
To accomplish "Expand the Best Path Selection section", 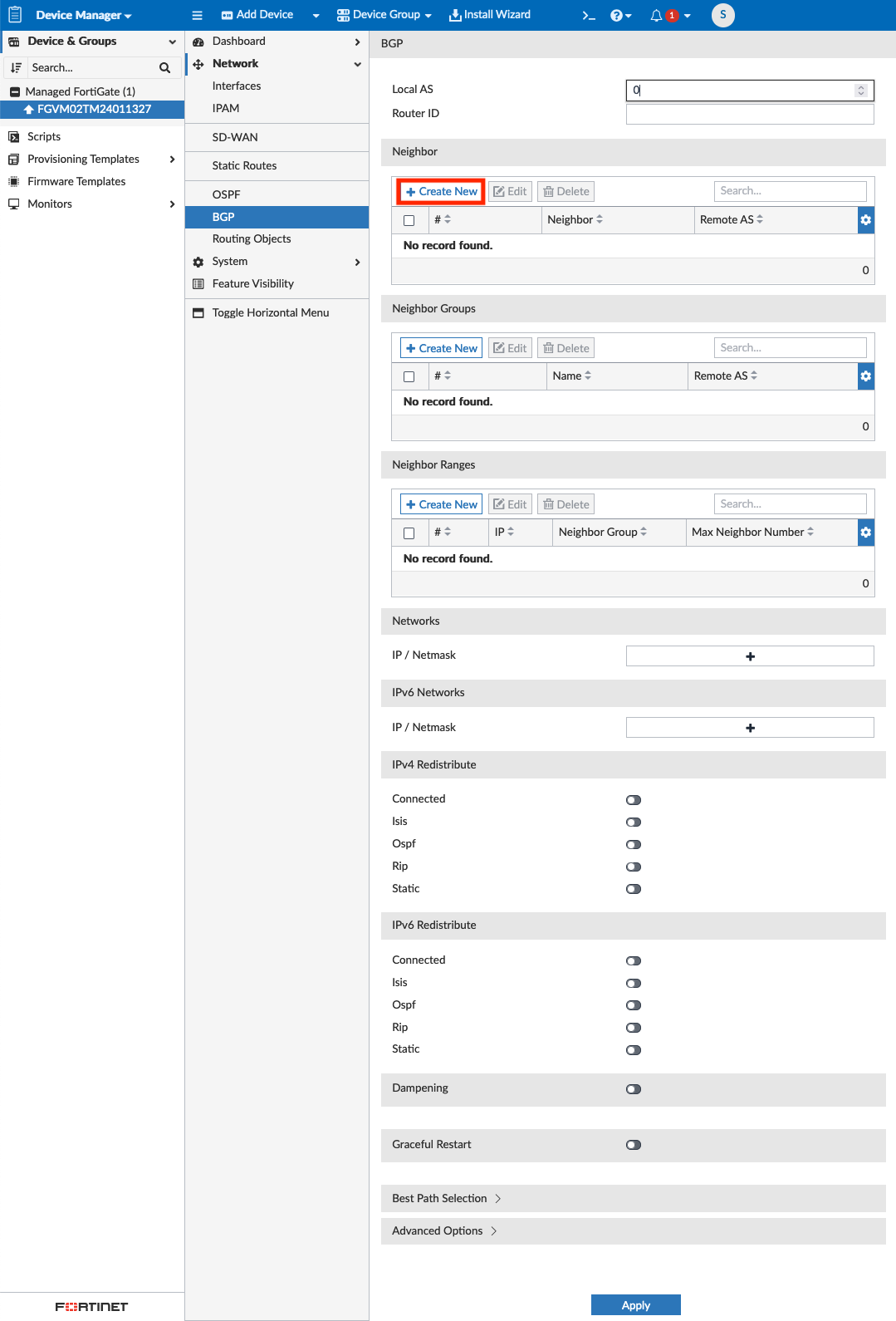I will [447, 1199].
